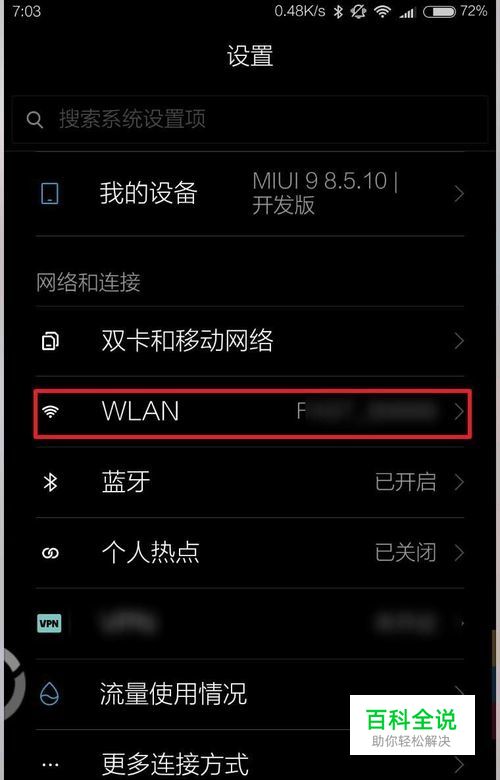Expand the 我的设备 chevron arrow

click(x=459, y=194)
